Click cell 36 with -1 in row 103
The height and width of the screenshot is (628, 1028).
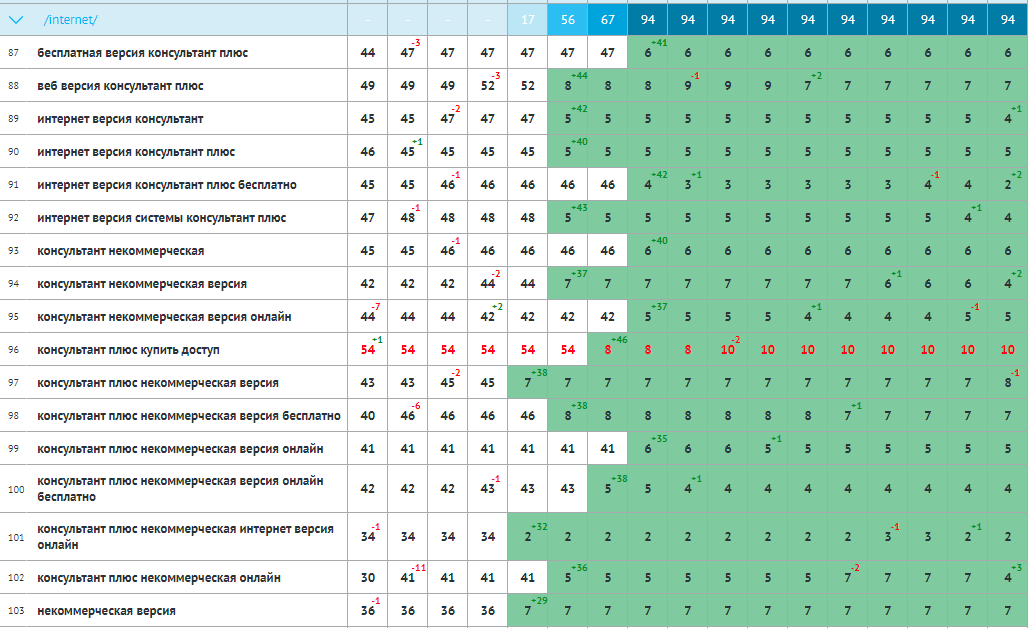[x=368, y=610]
